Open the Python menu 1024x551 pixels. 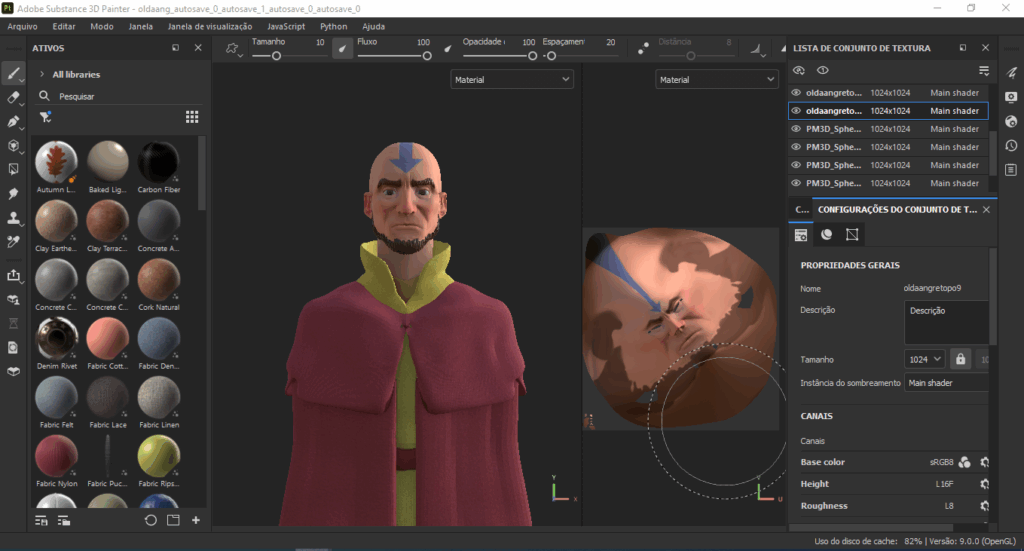click(x=333, y=26)
